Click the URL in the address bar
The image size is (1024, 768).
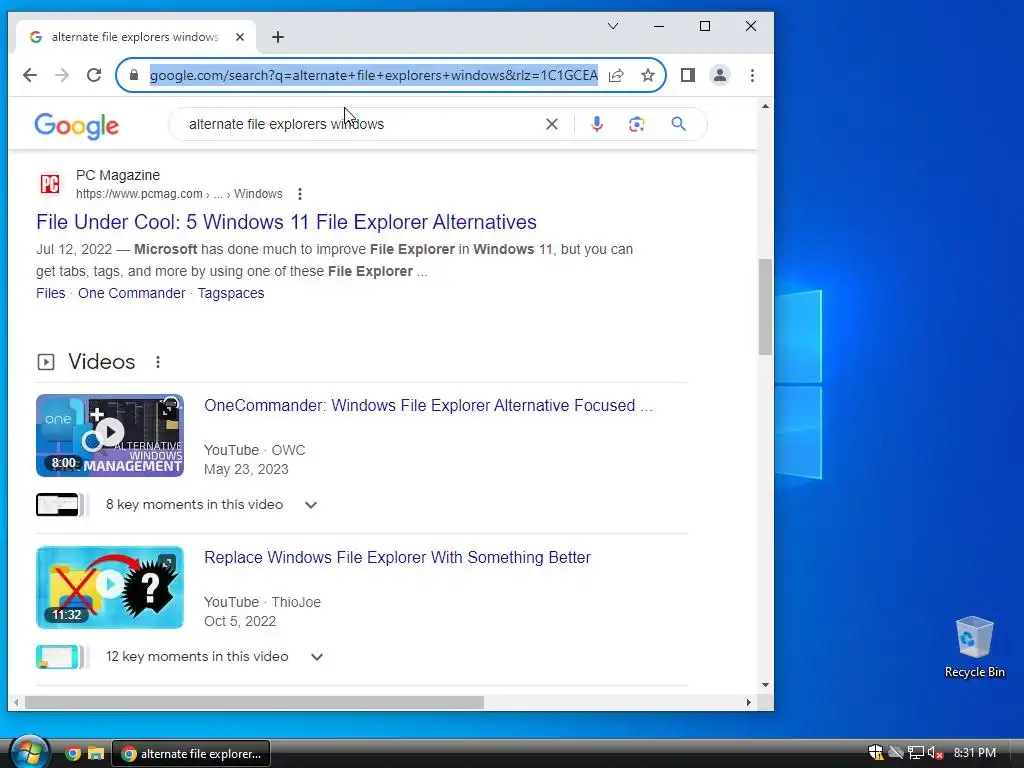point(374,75)
